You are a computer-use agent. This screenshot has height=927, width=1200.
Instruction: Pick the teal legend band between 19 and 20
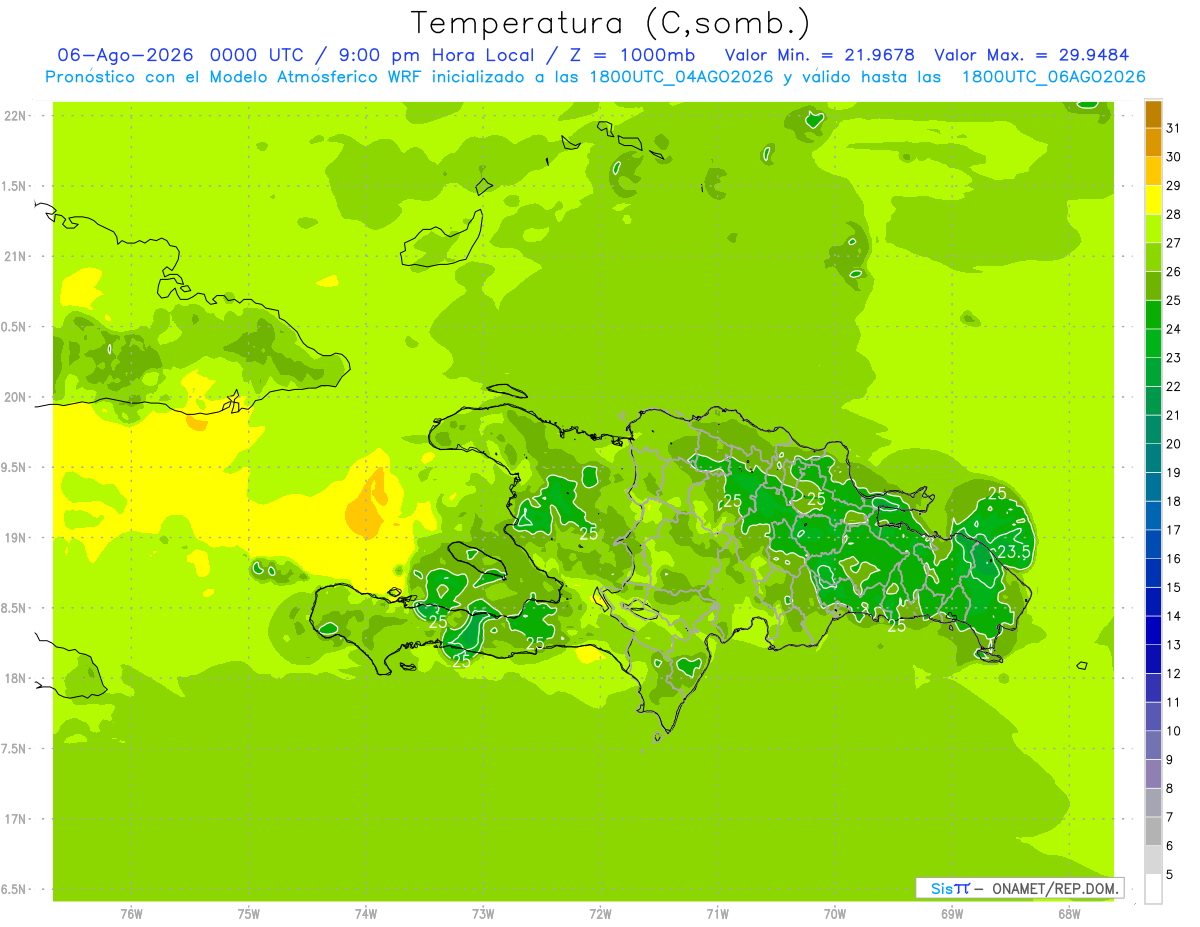(1153, 458)
